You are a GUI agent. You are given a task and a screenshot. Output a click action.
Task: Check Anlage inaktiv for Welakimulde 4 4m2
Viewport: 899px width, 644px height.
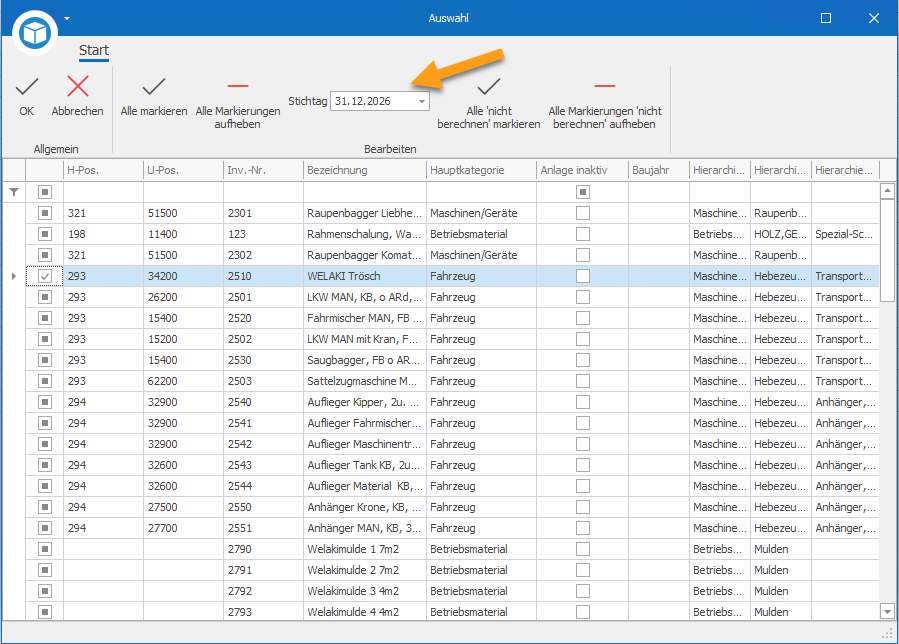(x=583, y=612)
